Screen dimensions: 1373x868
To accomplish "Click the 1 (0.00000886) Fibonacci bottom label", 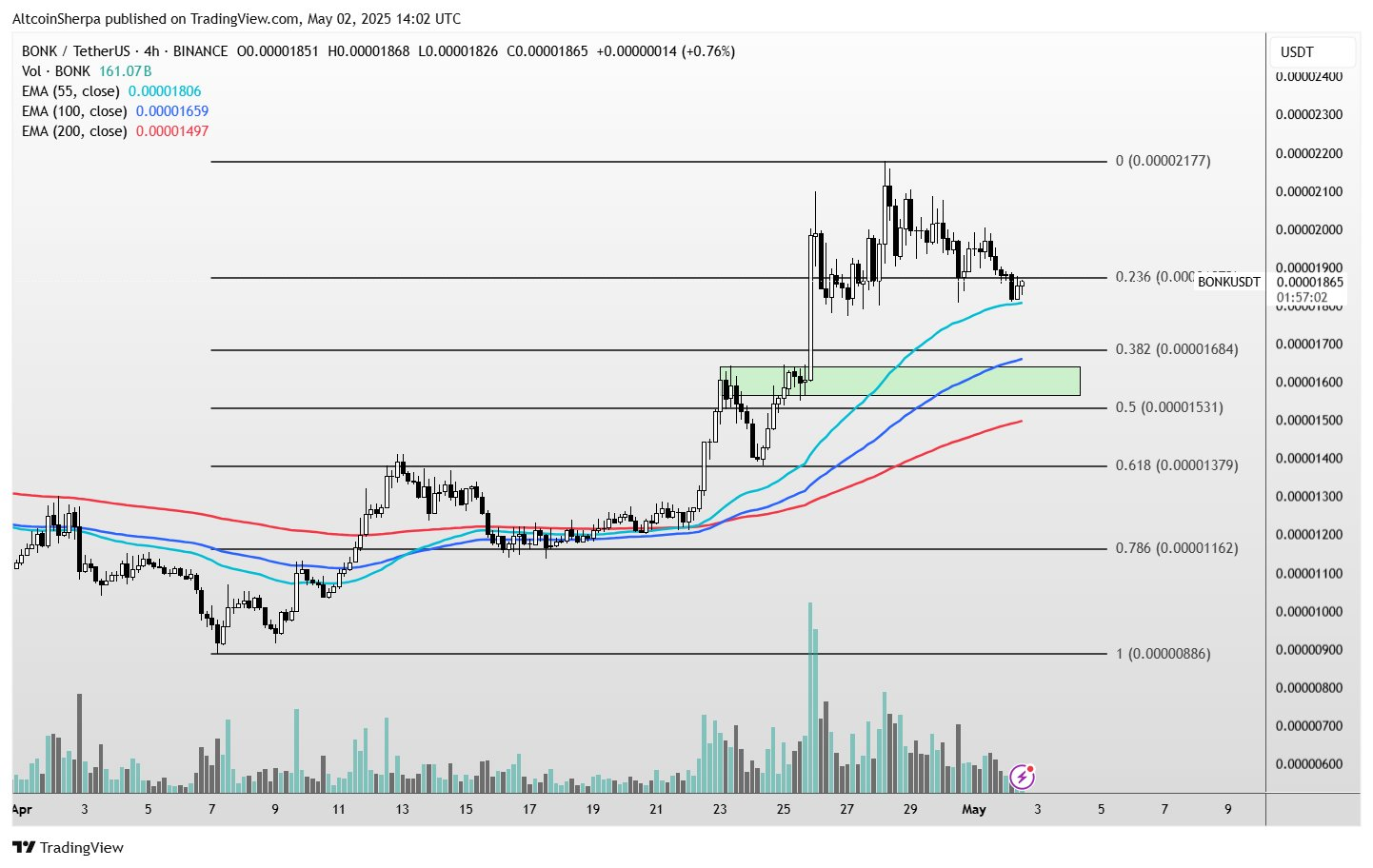I will pyautogui.click(x=1164, y=654).
